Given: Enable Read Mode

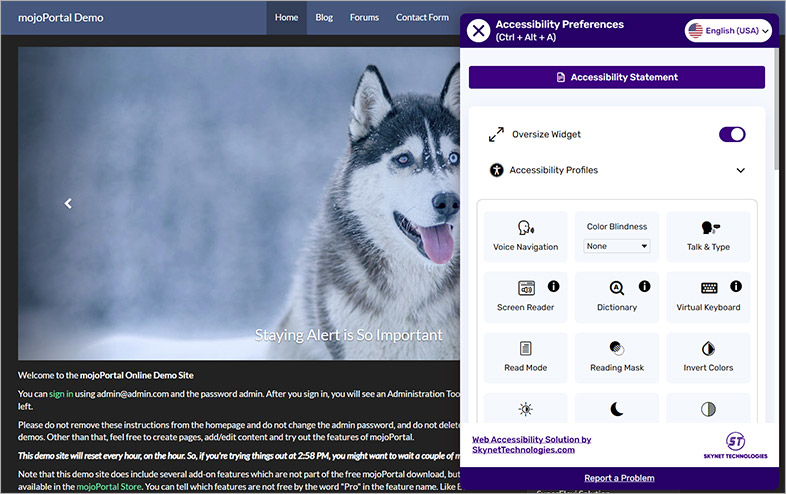Looking at the screenshot, I should tap(525, 358).
